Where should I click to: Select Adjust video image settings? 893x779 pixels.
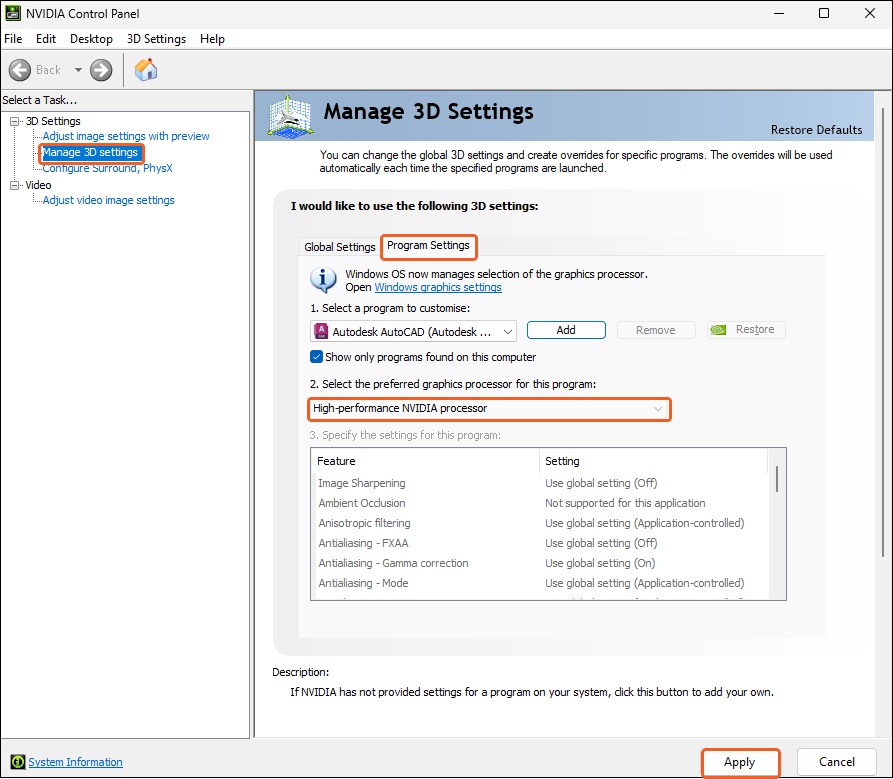click(108, 200)
